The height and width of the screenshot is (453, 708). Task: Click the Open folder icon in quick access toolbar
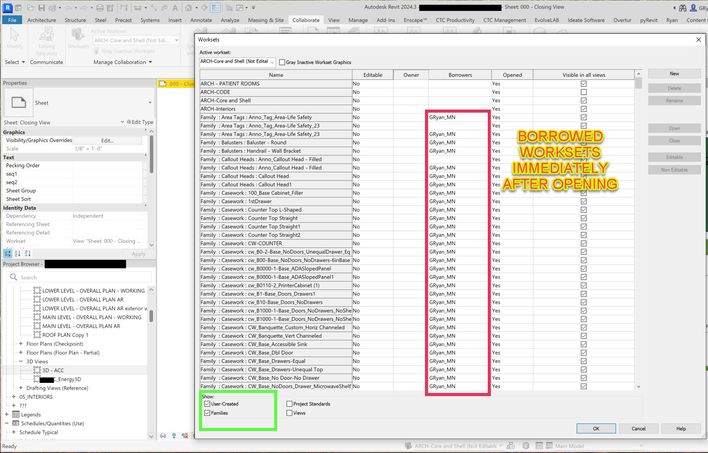pyautogui.click(x=30, y=8)
